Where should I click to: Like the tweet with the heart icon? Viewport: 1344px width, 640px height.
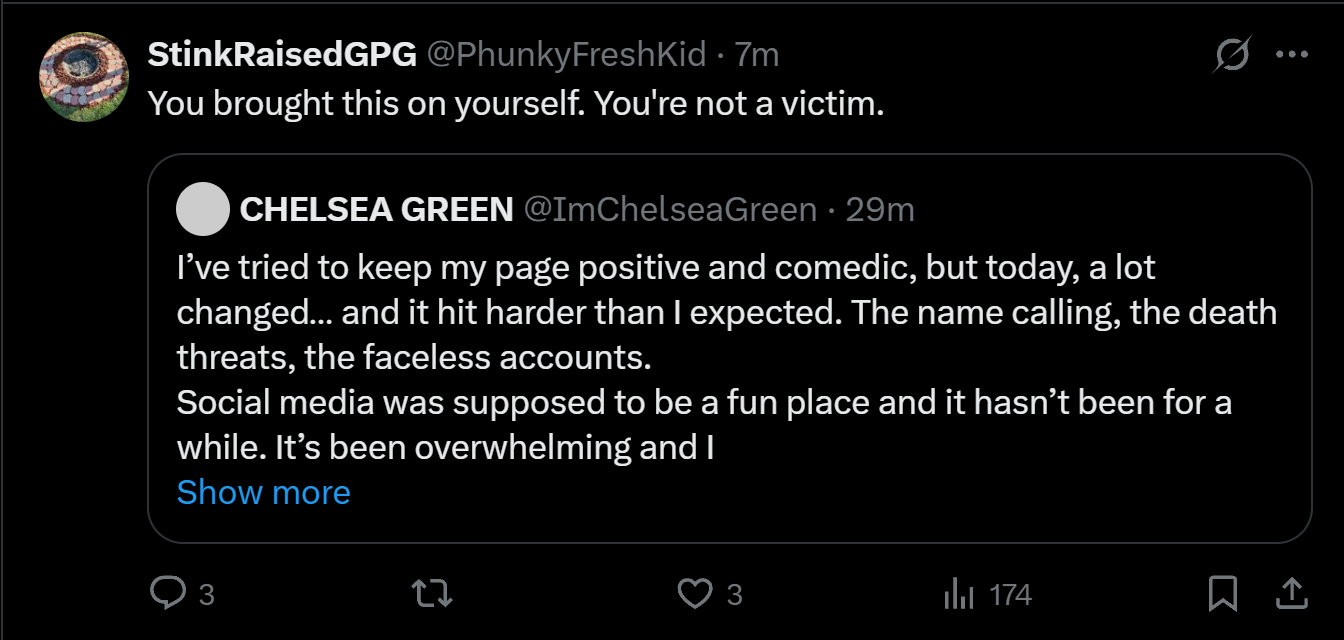[x=694, y=594]
